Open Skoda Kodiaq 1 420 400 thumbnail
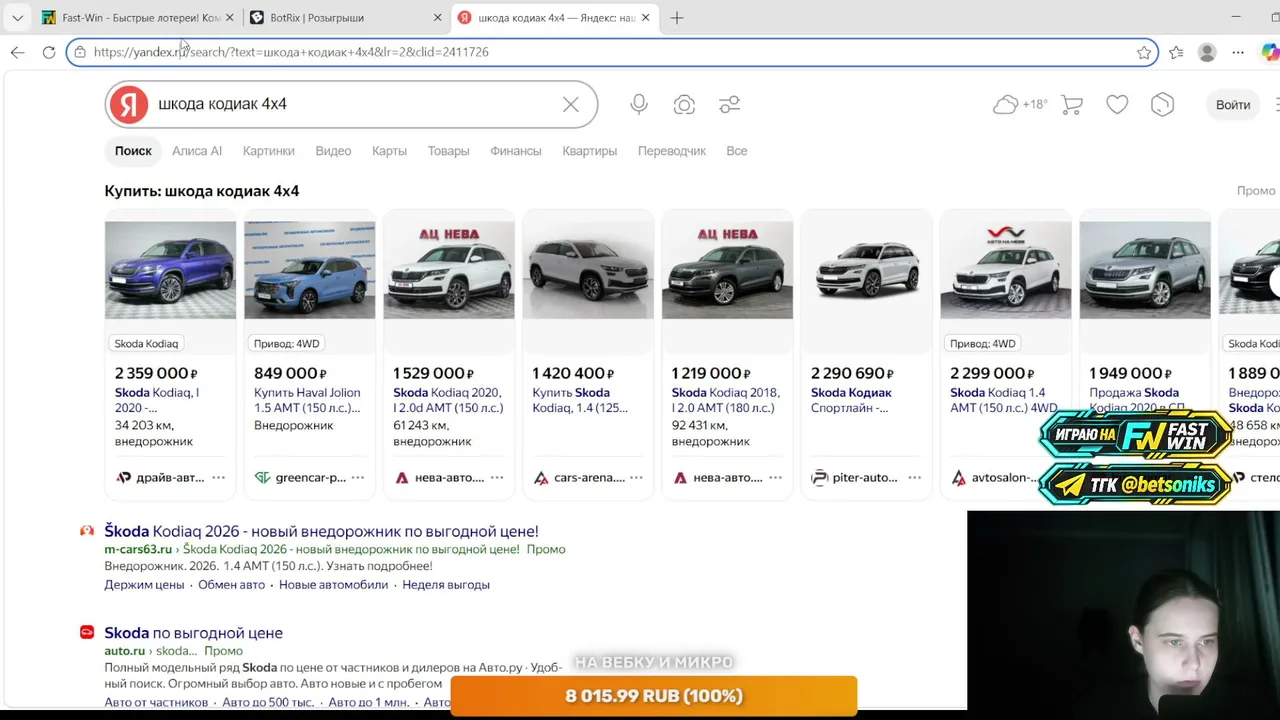This screenshot has width=1280, height=720. point(588,270)
